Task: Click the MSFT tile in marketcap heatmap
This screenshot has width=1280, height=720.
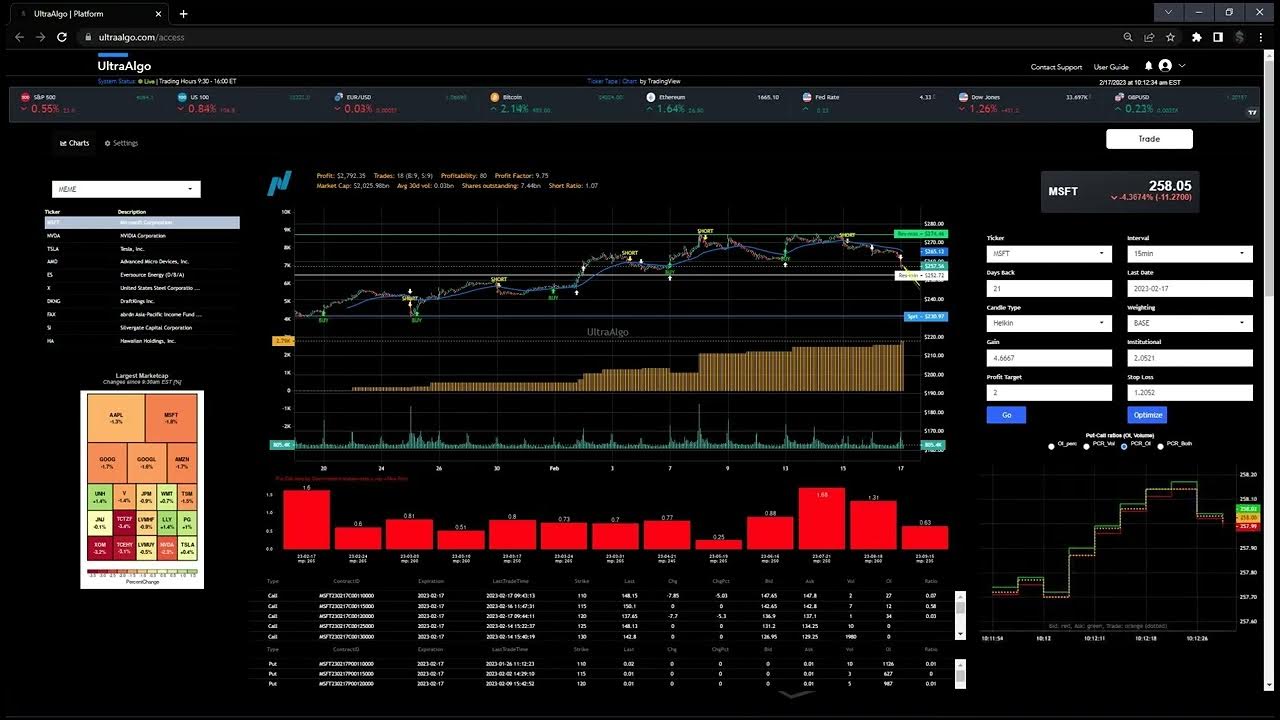Action: (171, 418)
